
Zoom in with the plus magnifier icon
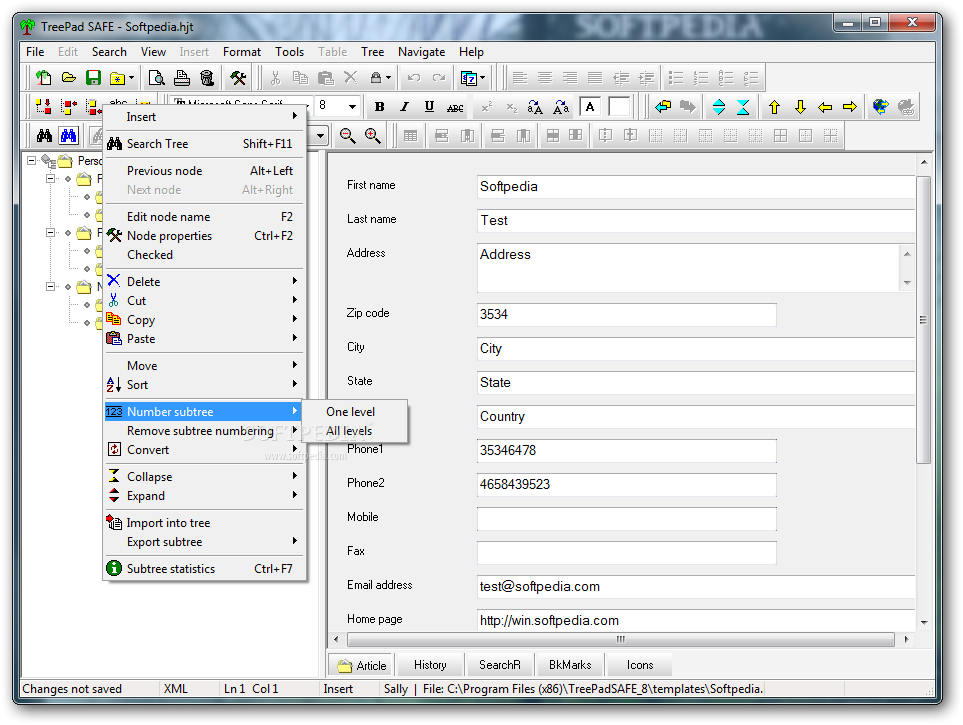(x=373, y=136)
